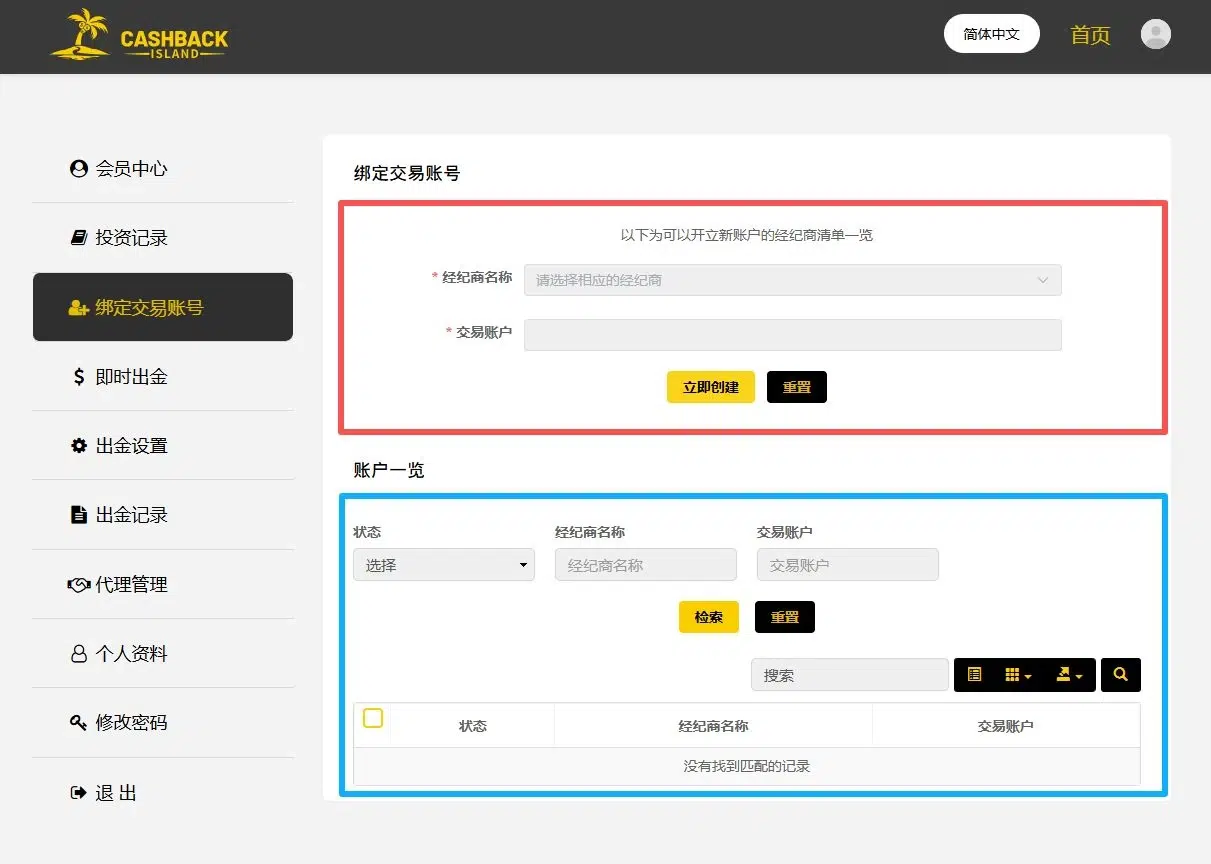This screenshot has height=864, width=1211.
Task: Click the 会员中心 person icon in sidebar
Action: click(79, 168)
